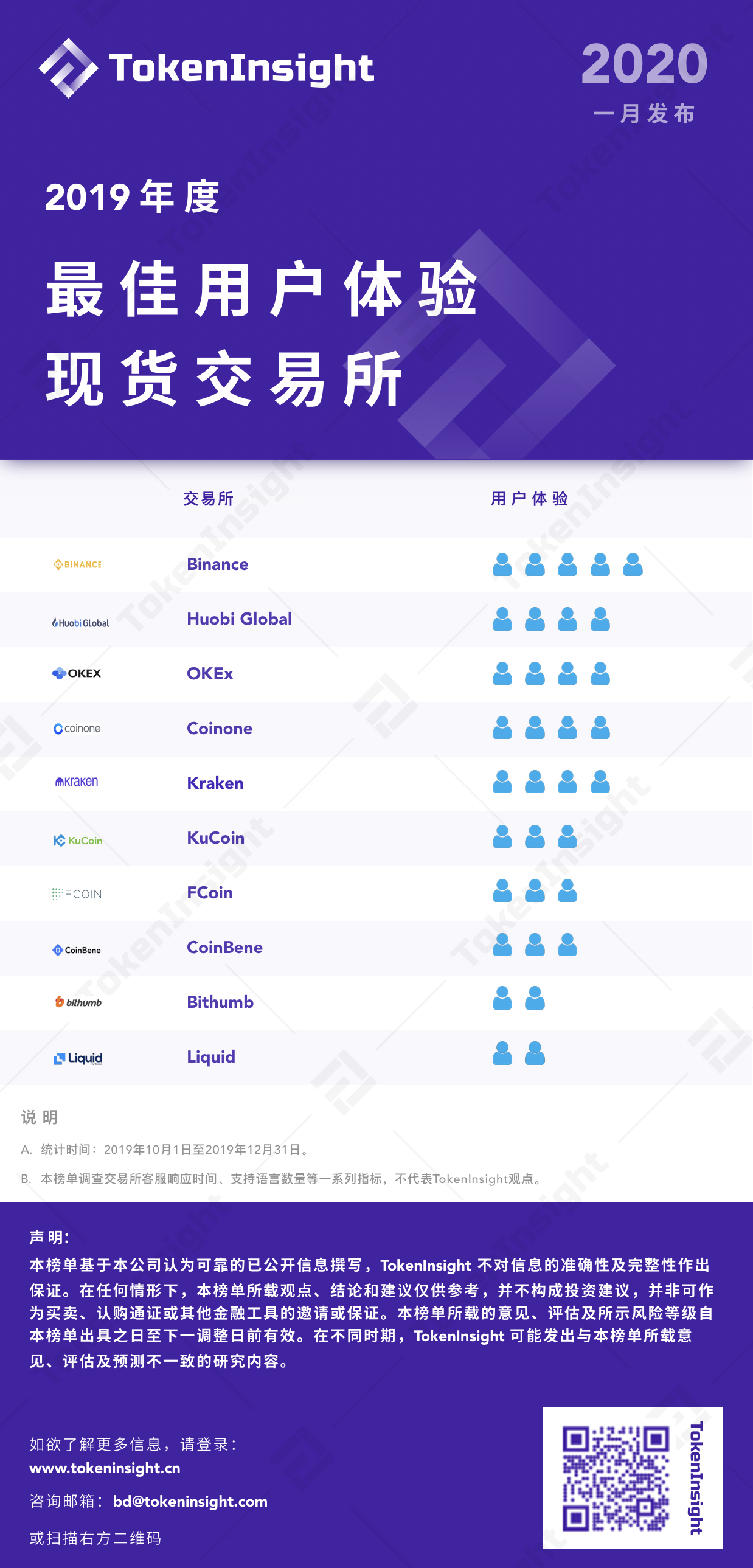Click the fourth user icon in OKEx row
Image resolution: width=753 pixels, height=1568 pixels.
click(600, 673)
